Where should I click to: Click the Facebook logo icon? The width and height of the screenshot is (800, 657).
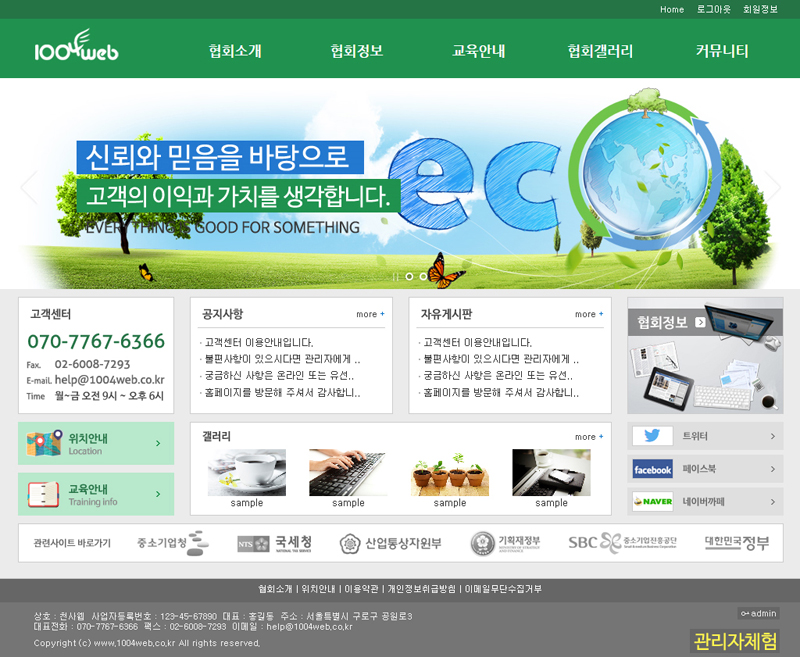652,469
